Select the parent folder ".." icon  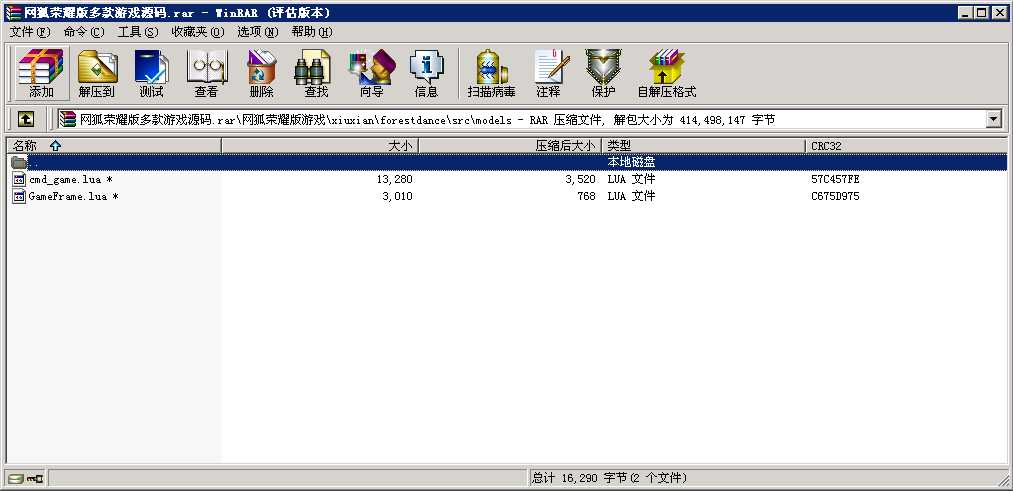click(x=19, y=162)
